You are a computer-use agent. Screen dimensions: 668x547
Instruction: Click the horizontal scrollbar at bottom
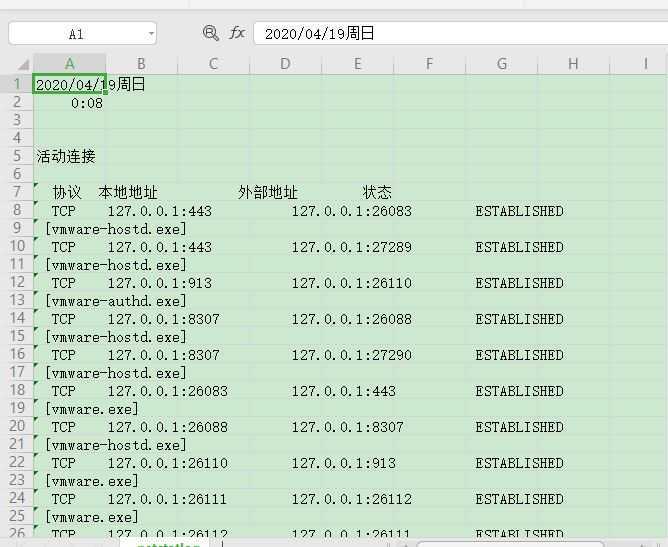(510, 544)
